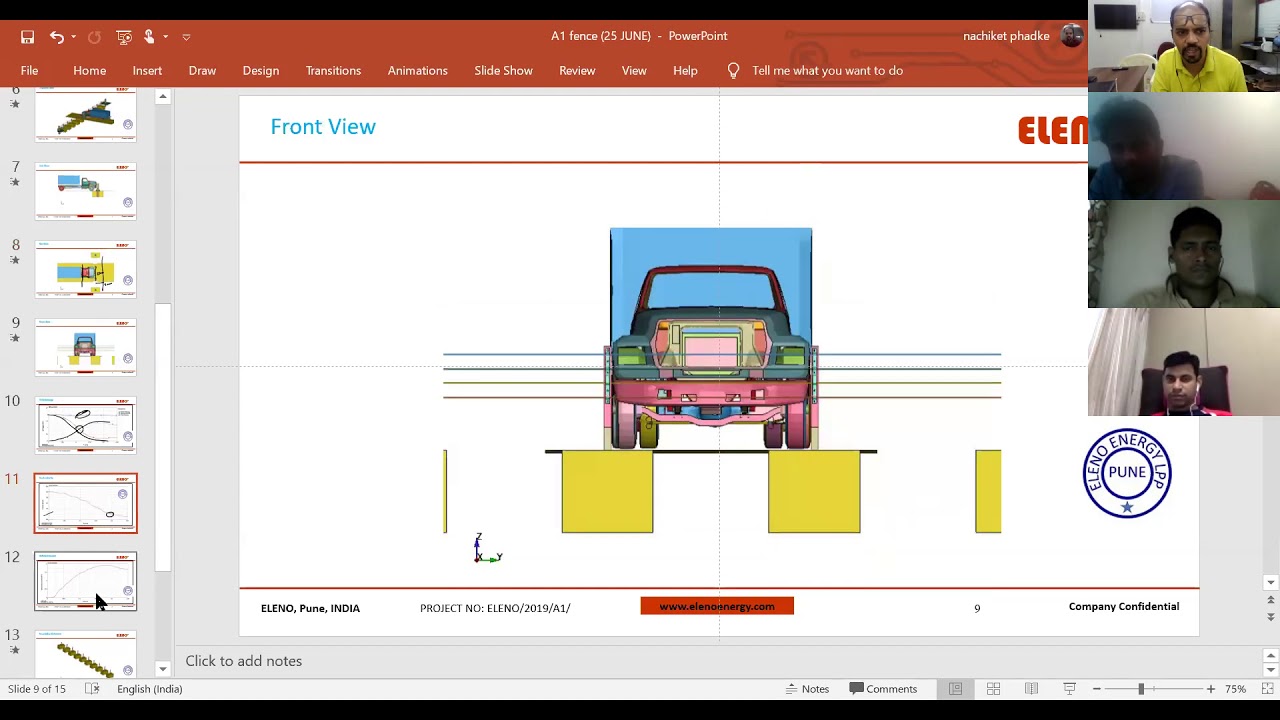Open the Animations tab
Image resolution: width=1280 pixels, height=720 pixels.
(417, 71)
